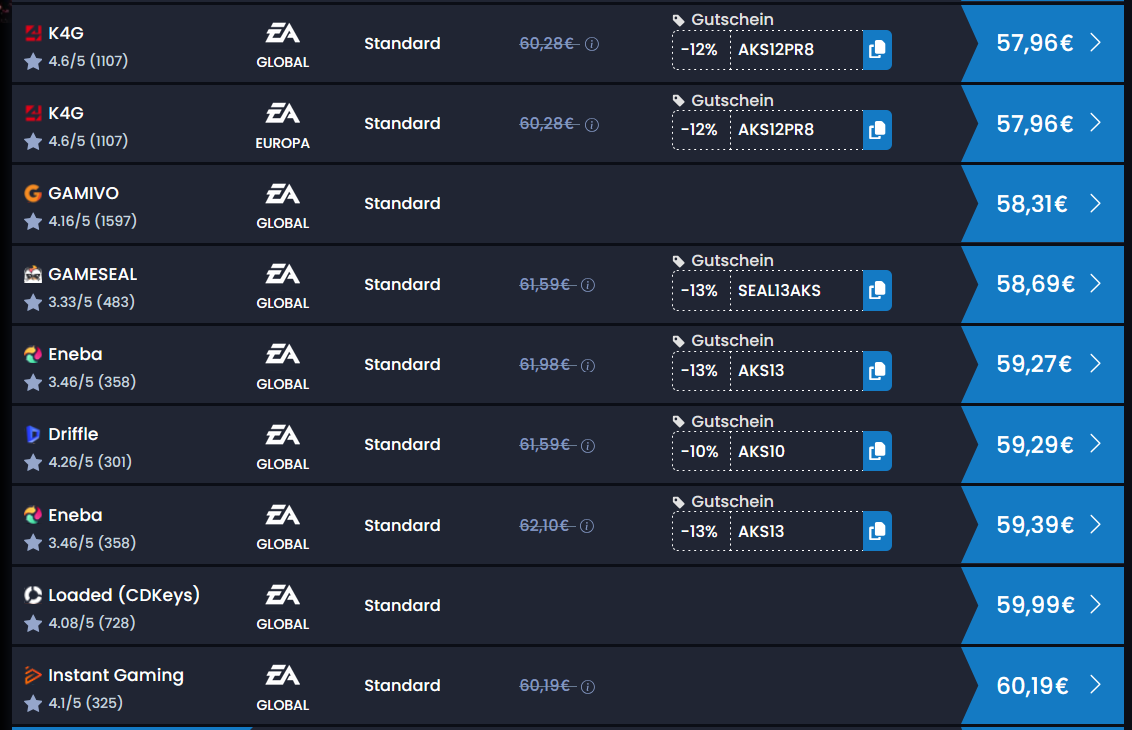This screenshot has height=730, width=1132.
Task: Click the Loaded (CDKeys) store logo
Action: [32, 595]
